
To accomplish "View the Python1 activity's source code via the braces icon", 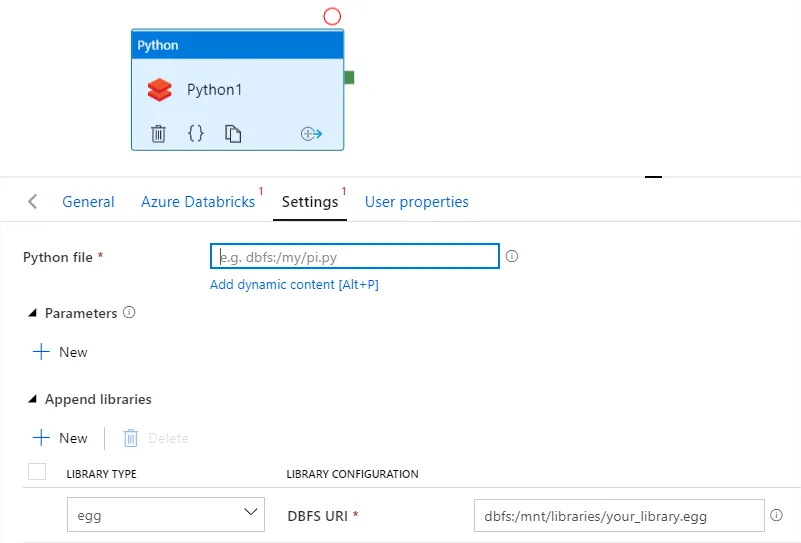I will [x=196, y=133].
